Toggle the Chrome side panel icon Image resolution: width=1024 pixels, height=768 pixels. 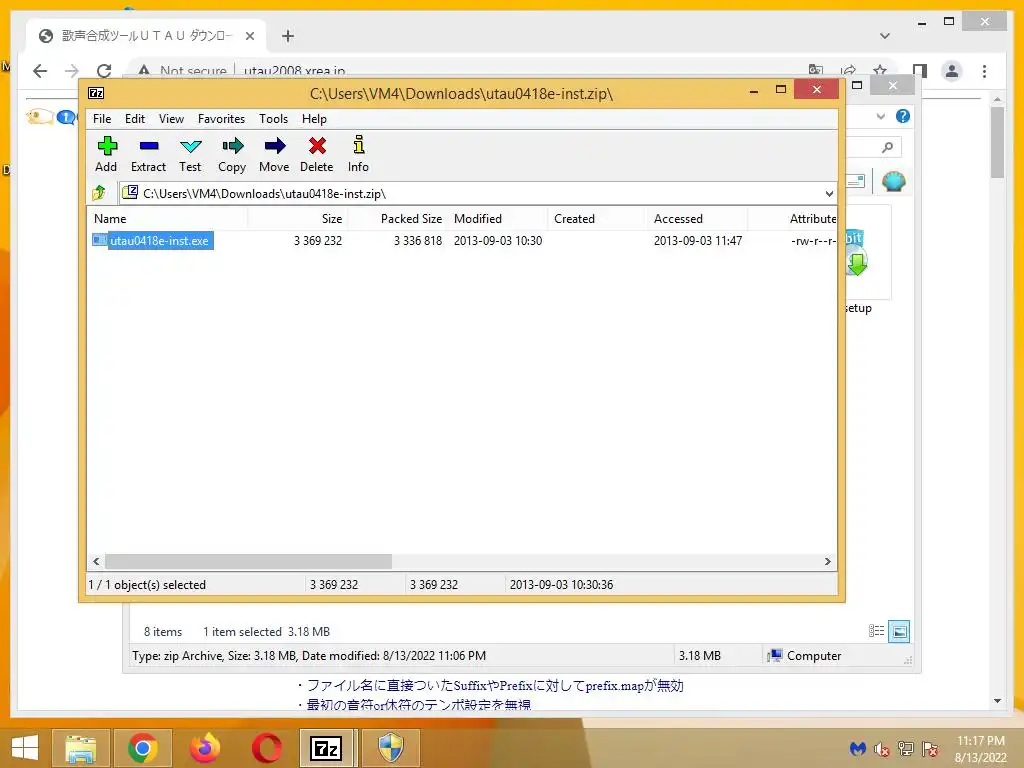point(920,71)
